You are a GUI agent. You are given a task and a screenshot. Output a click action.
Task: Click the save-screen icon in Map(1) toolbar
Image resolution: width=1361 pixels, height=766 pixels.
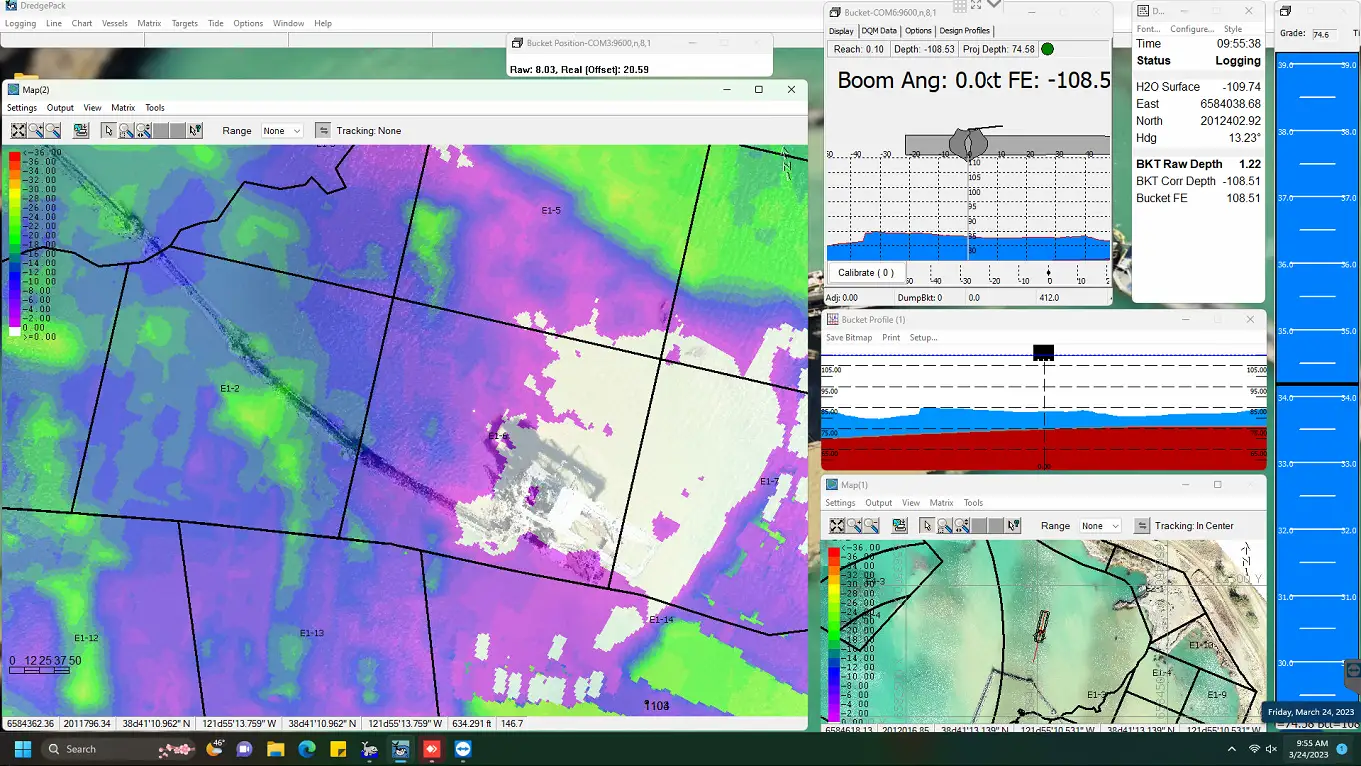click(x=900, y=526)
